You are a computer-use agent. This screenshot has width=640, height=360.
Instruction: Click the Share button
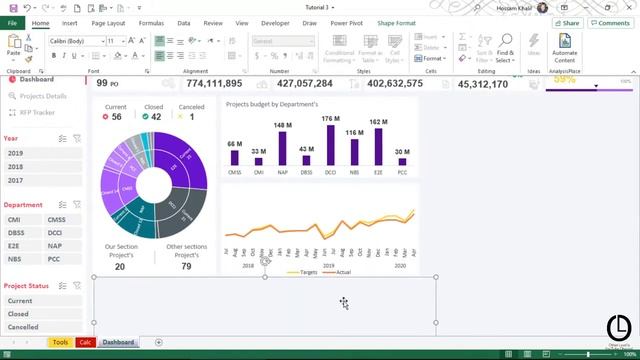click(x=567, y=23)
